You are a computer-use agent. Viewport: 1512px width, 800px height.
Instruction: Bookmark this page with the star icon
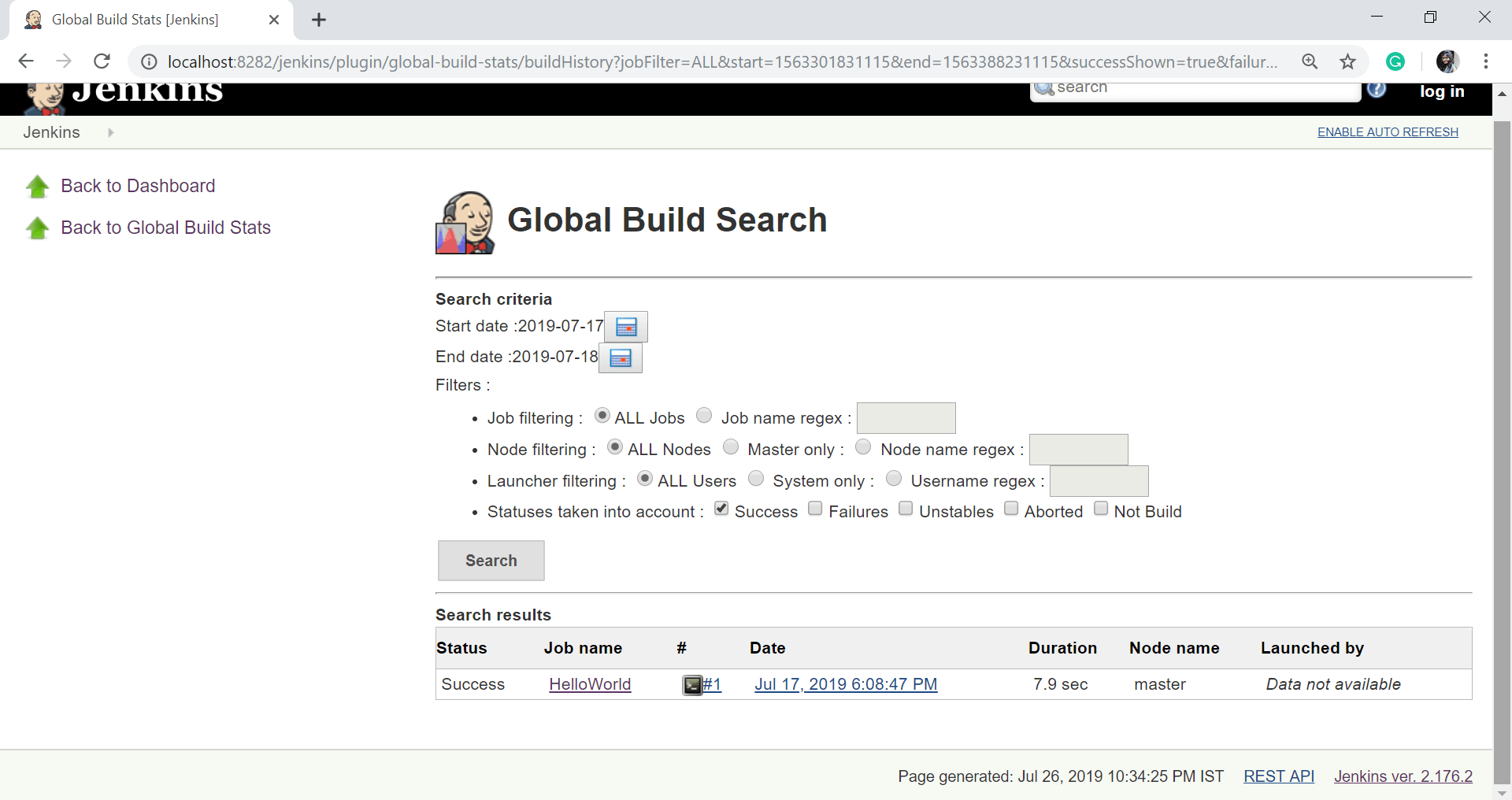tap(1348, 61)
